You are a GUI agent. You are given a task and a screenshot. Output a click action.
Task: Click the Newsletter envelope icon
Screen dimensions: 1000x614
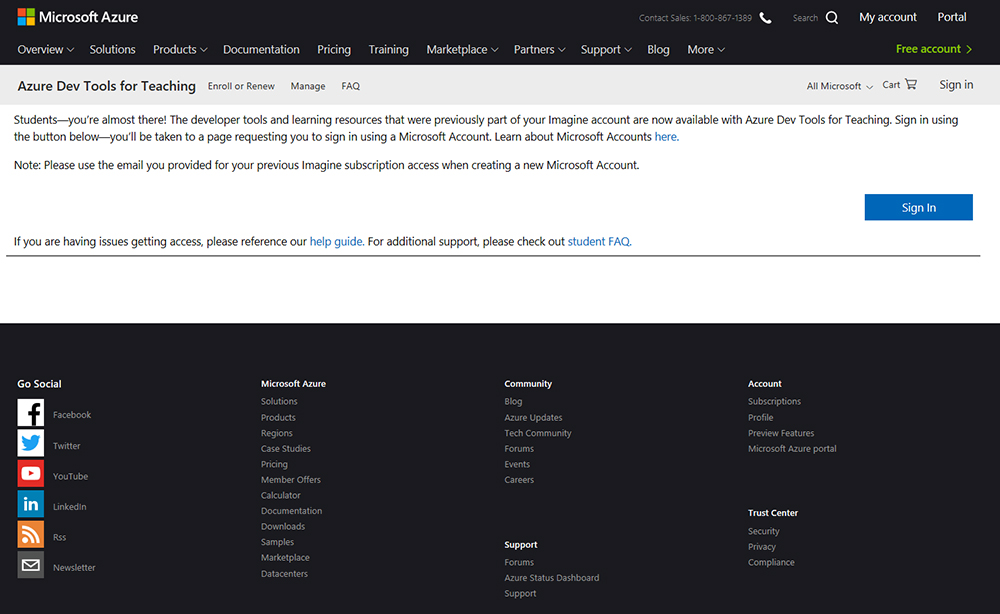[31, 565]
